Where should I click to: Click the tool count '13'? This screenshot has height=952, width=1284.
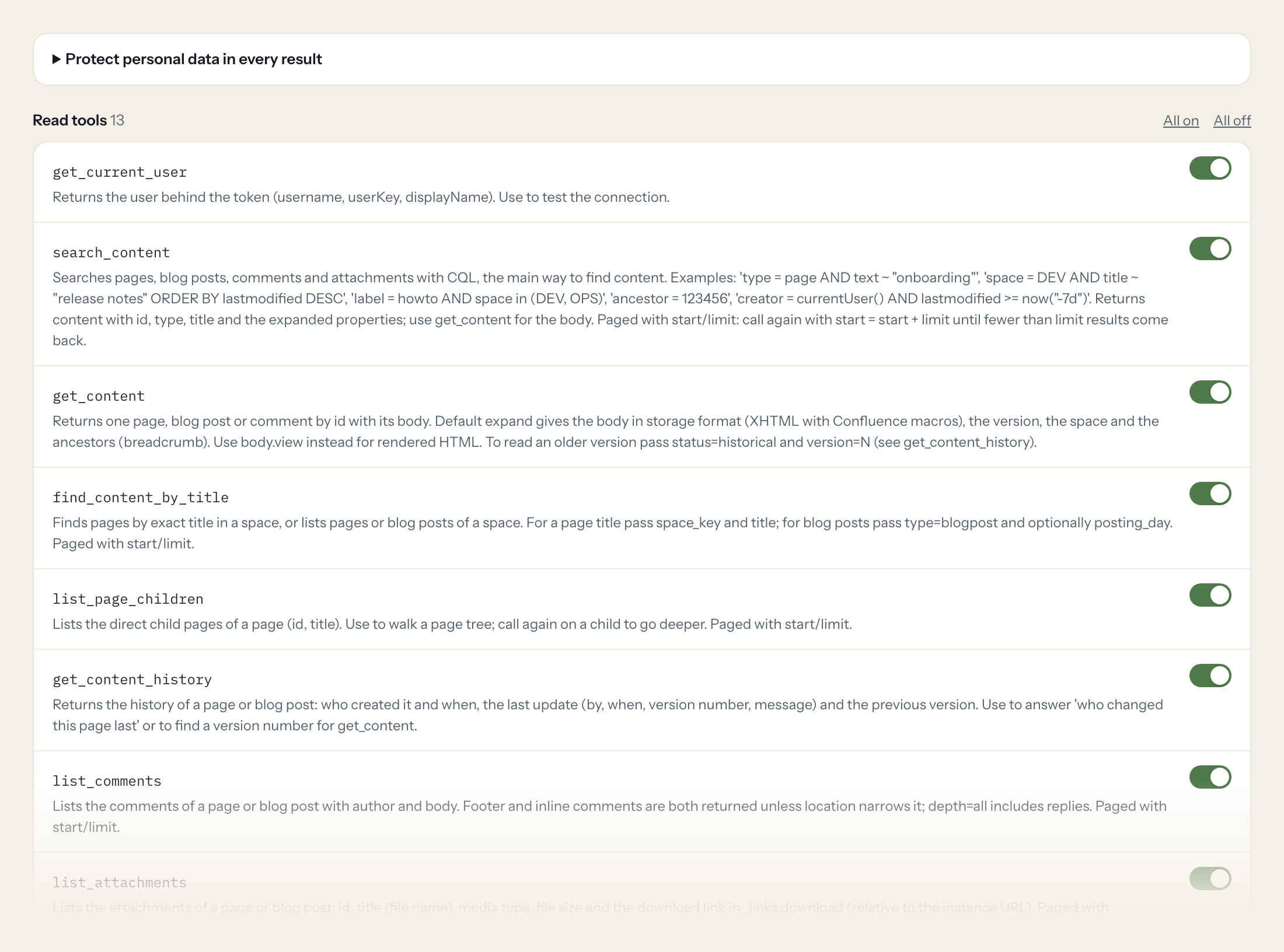click(117, 120)
